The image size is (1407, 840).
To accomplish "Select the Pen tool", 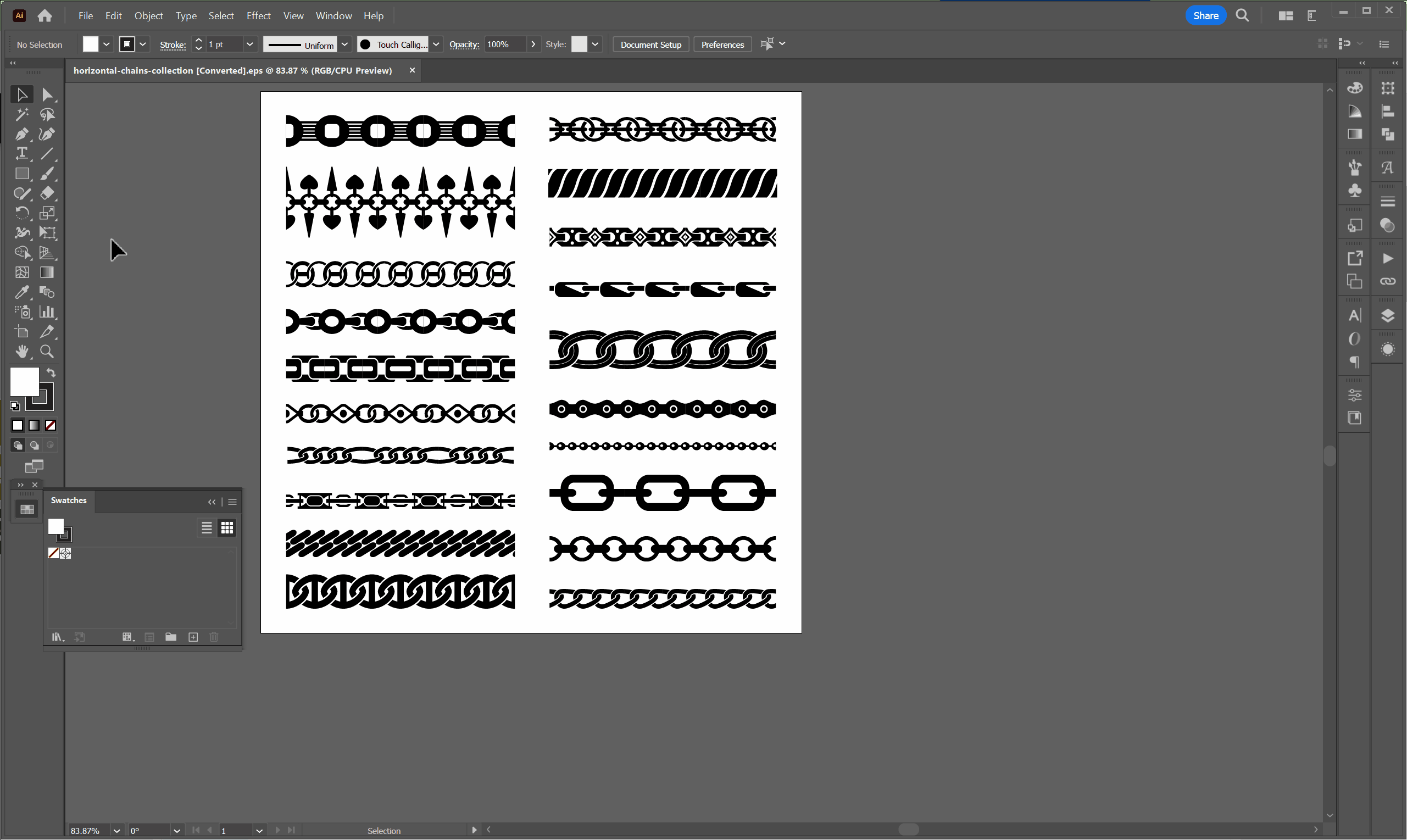I will click(x=21, y=134).
